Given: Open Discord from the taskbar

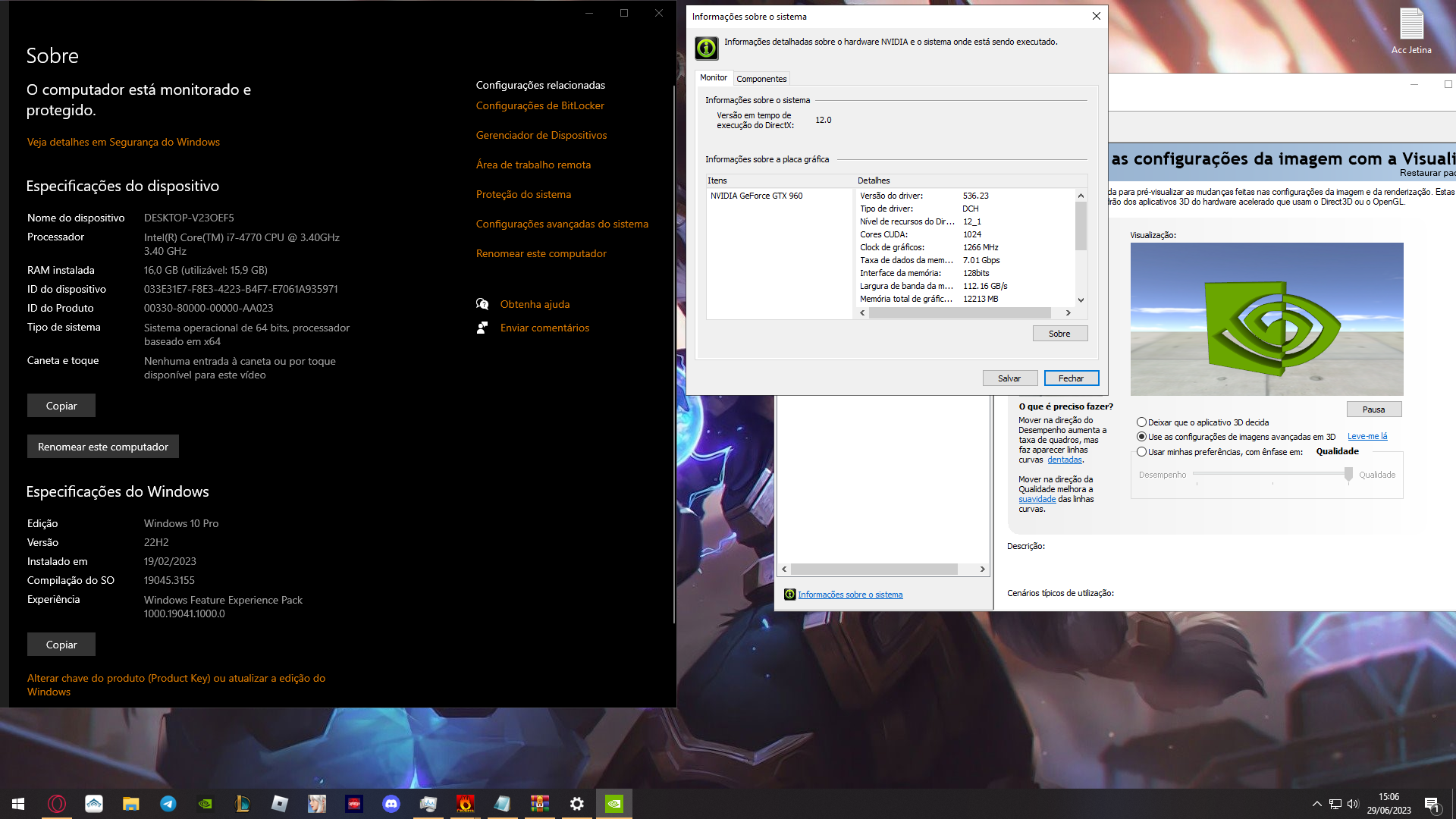Looking at the screenshot, I should [x=391, y=804].
